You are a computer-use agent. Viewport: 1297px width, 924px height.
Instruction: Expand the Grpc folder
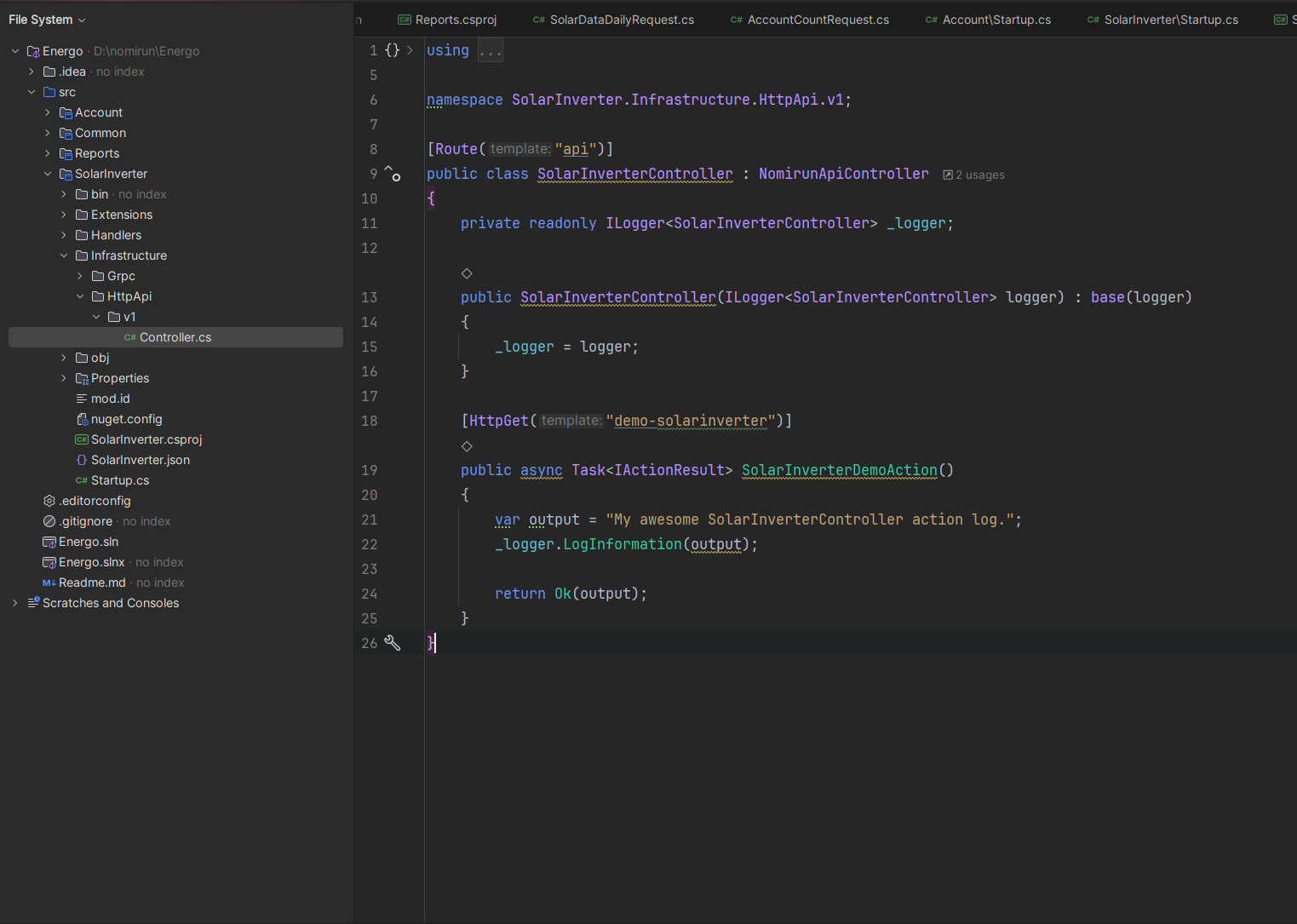click(x=80, y=276)
